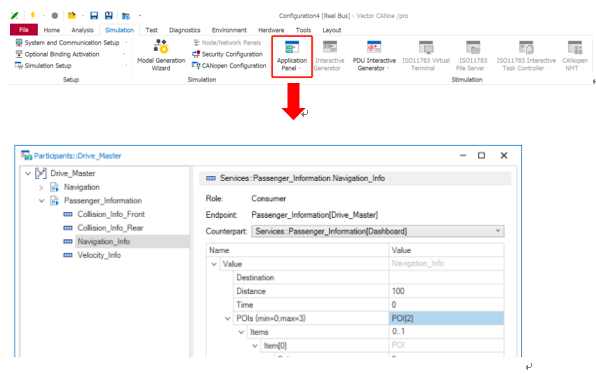Collapse the Passenger_Information tree node
Screen dimensions: 596x375
(x=41, y=201)
